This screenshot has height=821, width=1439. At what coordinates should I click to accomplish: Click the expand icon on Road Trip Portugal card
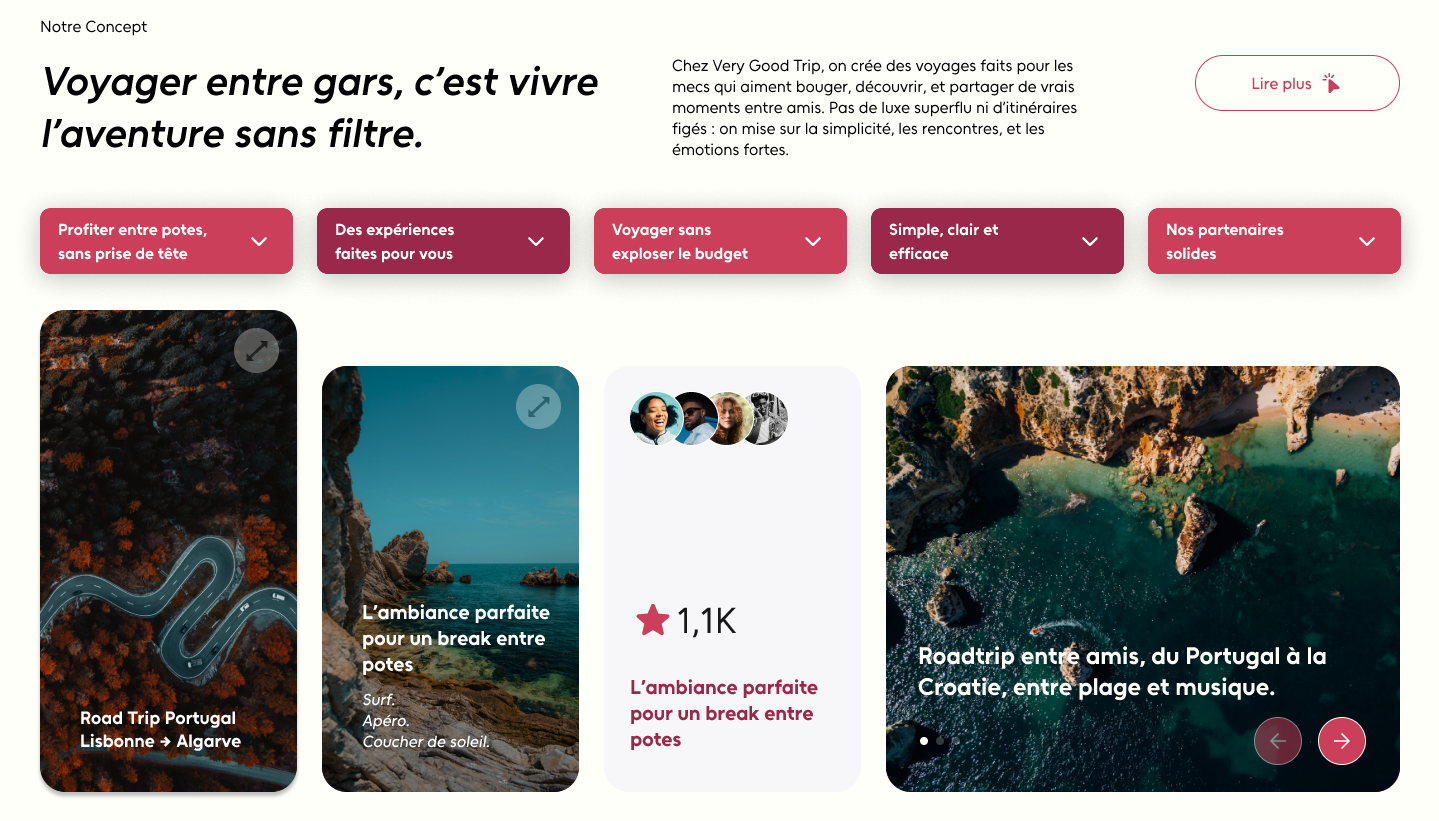(256, 350)
